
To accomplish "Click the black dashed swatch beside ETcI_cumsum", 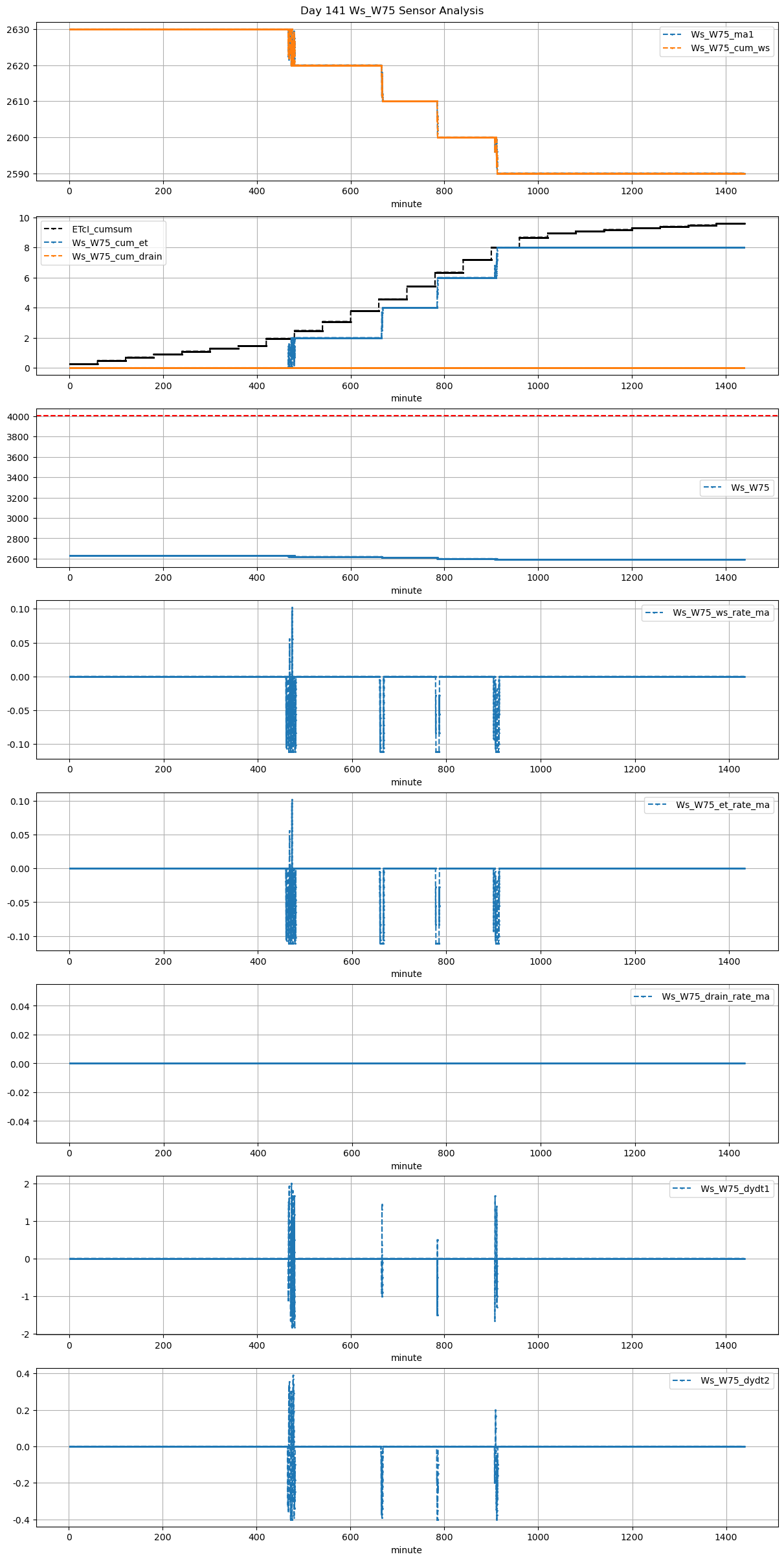I will tap(55, 229).
